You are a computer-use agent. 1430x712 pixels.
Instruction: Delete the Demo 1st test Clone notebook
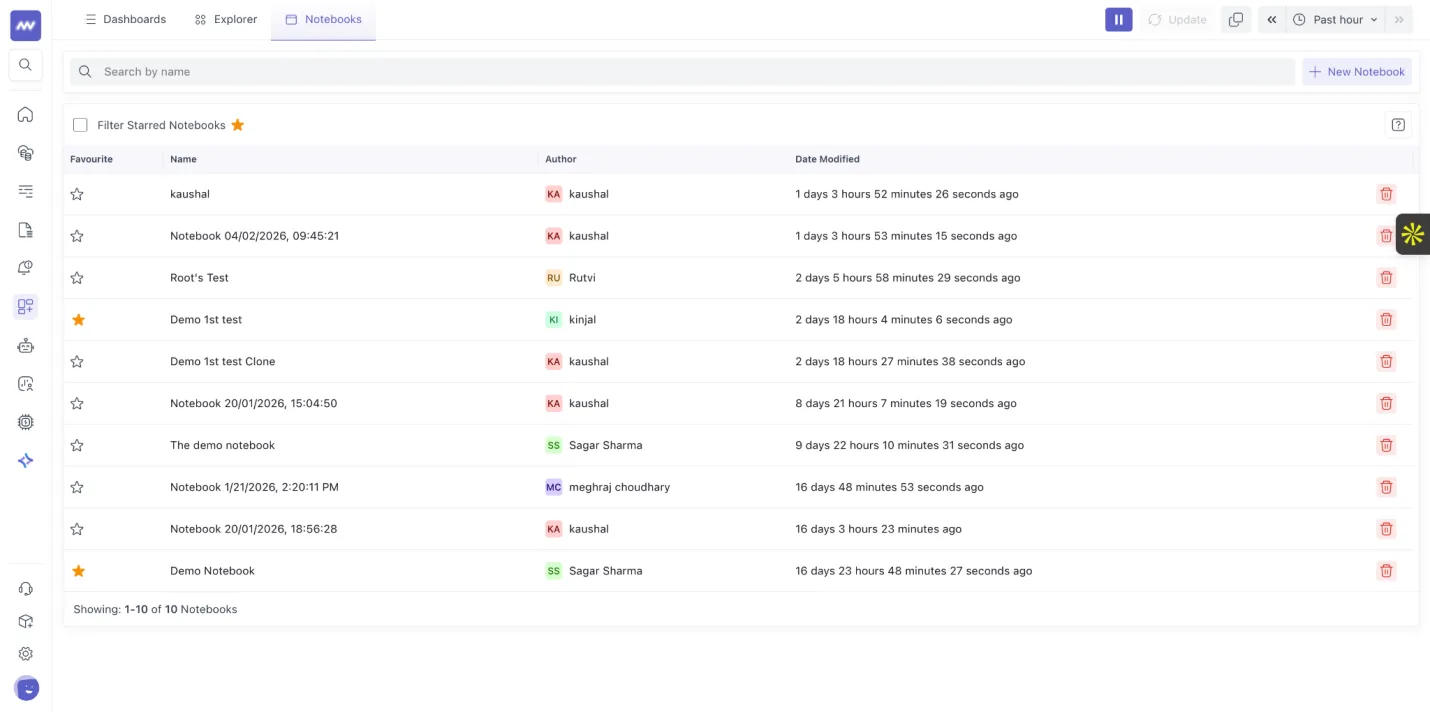(x=1386, y=362)
